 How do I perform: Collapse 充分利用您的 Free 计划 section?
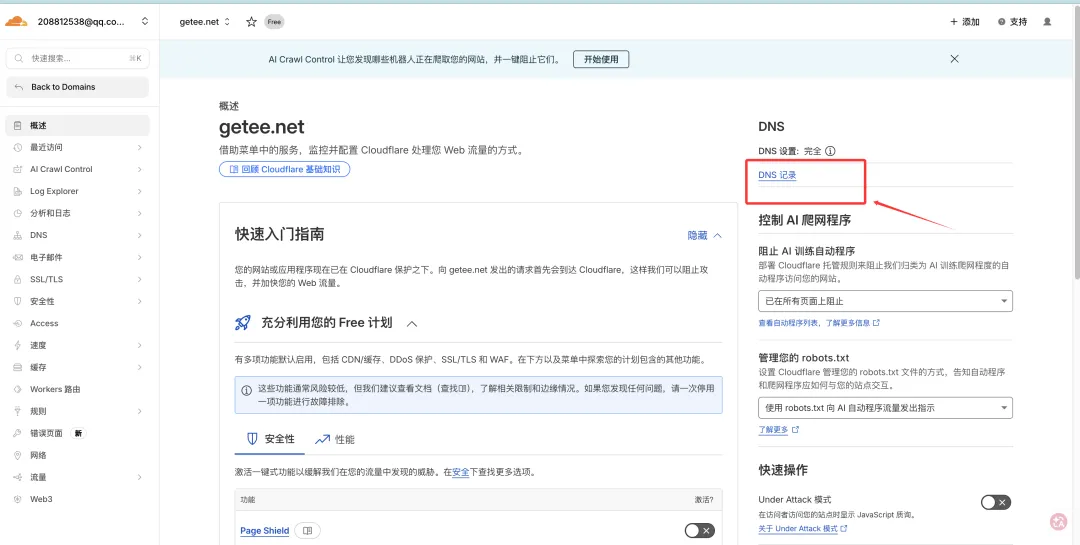click(x=412, y=322)
